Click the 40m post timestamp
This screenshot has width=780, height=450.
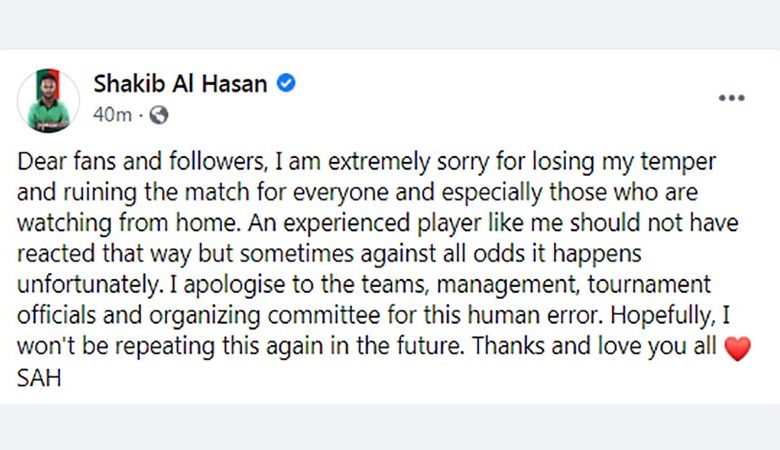[112, 115]
